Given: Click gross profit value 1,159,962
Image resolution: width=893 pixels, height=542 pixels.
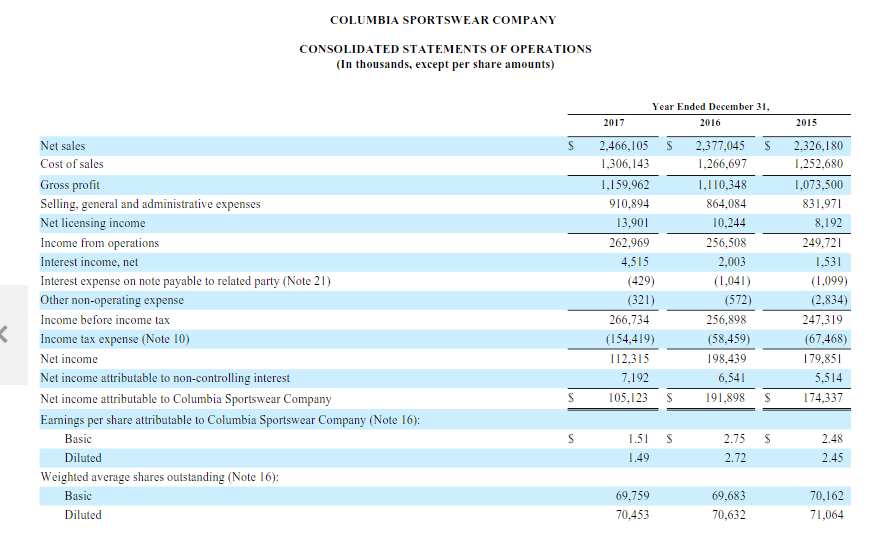Looking at the screenshot, I should (x=625, y=185).
